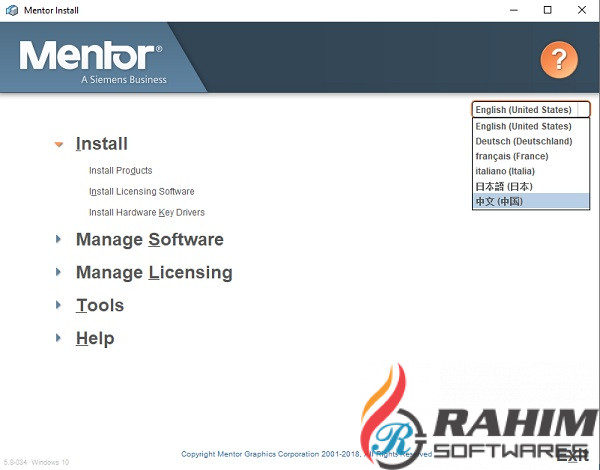Select English (United States) from language list
Image resolution: width=600 pixels, height=470 pixels.
pyautogui.click(x=531, y=126)
